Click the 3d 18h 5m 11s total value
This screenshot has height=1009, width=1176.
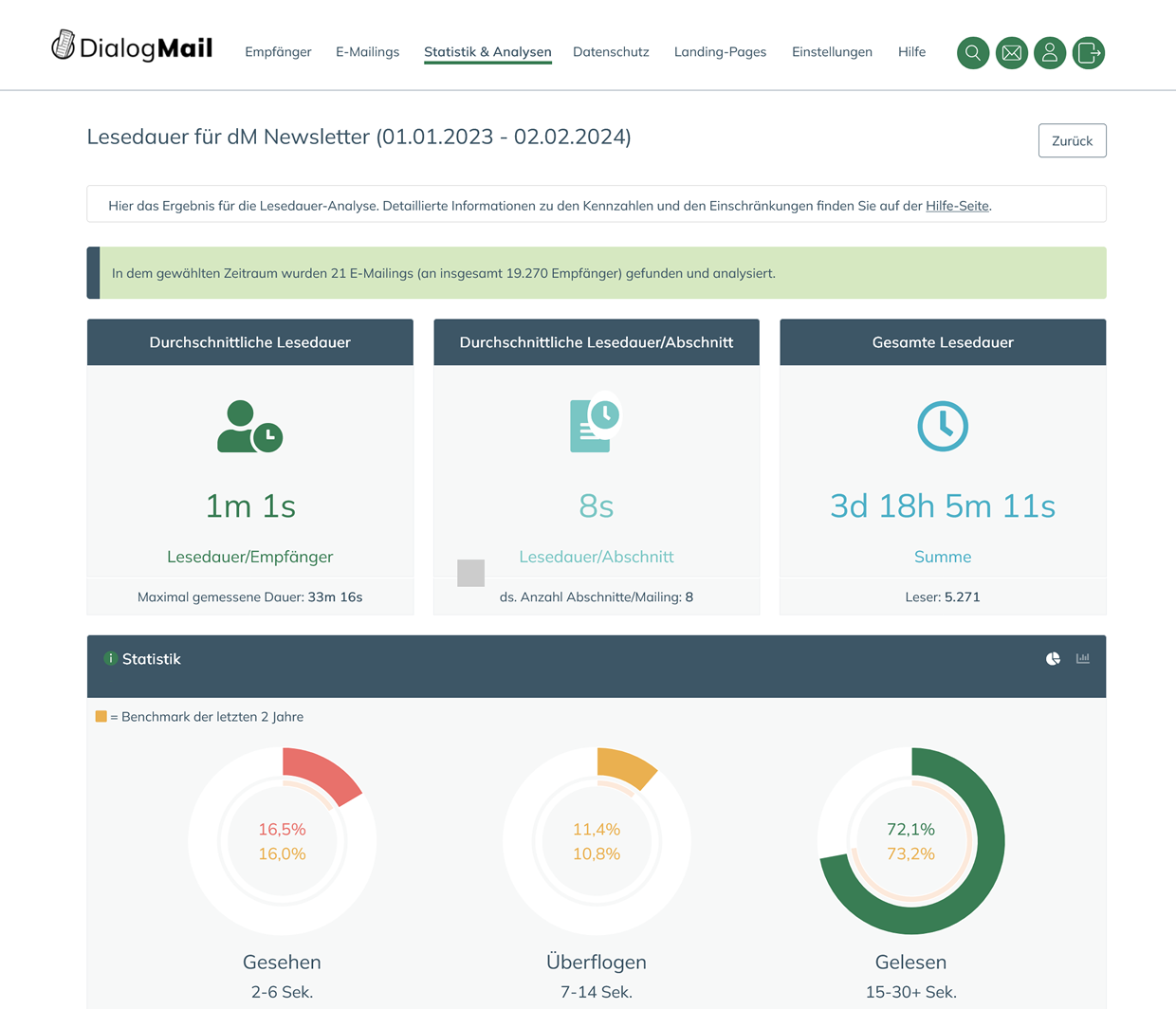943,505
